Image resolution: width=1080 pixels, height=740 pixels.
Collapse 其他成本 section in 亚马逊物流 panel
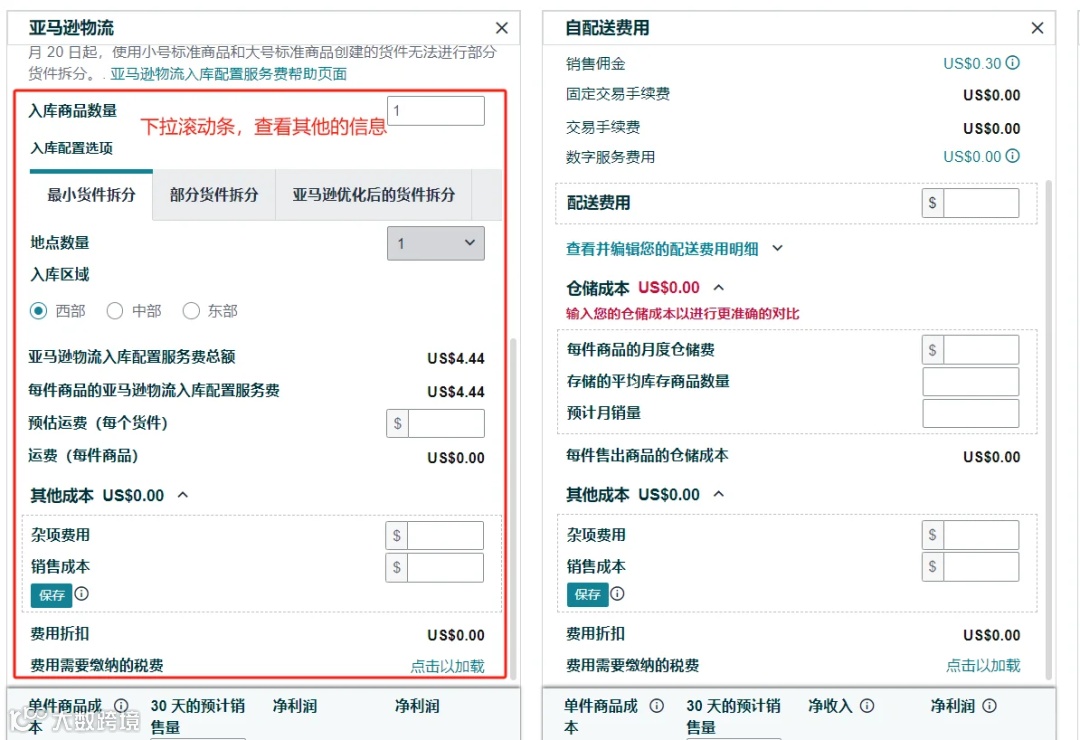coord(183,495)
